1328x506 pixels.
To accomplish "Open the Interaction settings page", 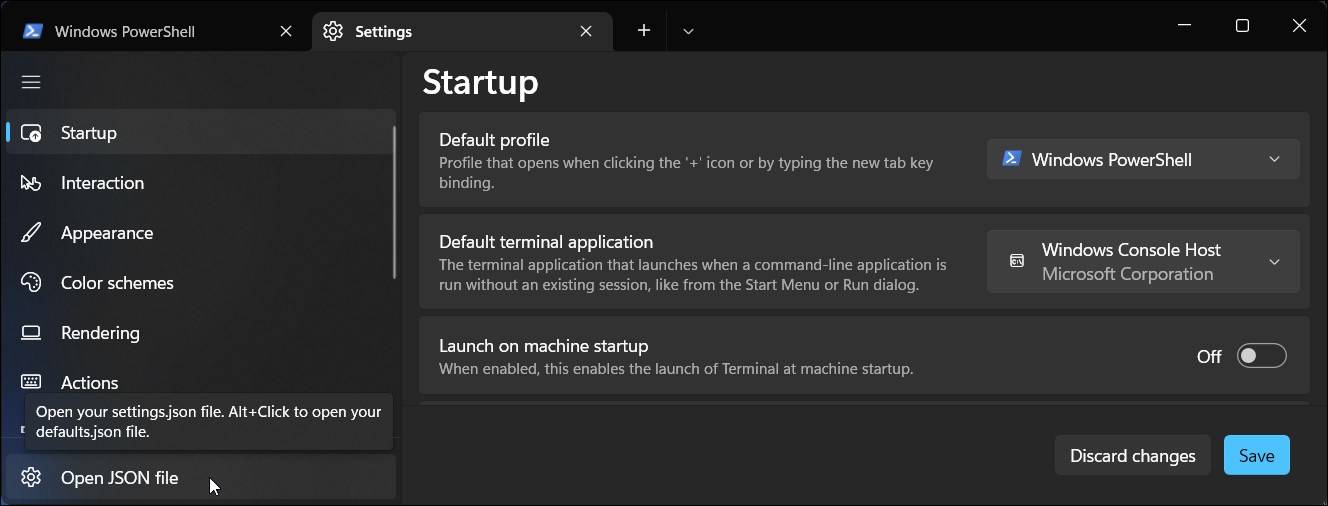I will [200, 183].
